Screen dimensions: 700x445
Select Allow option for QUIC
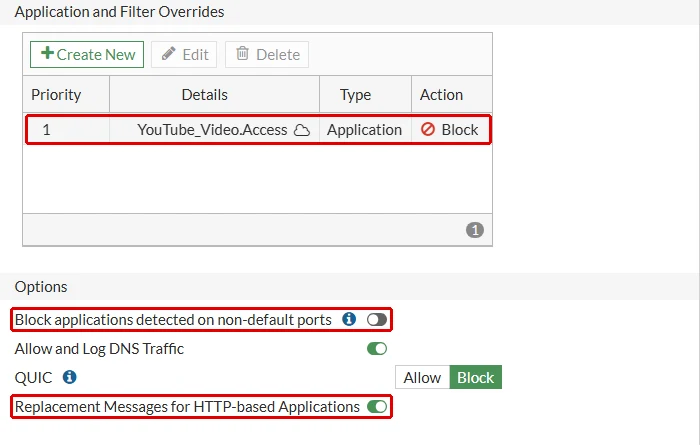[x=422, y=378]
